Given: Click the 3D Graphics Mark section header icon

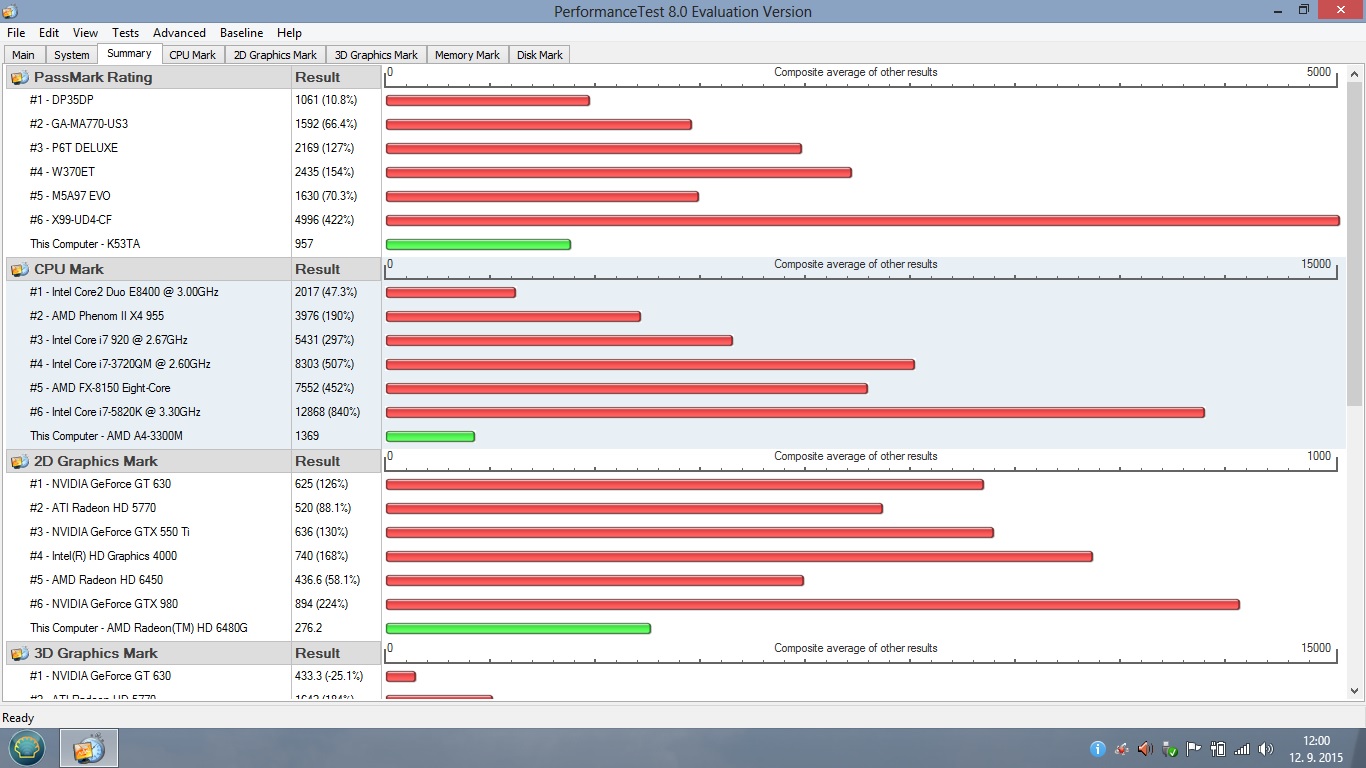Looking at the screenshot, I should click(x=19, y=653).
